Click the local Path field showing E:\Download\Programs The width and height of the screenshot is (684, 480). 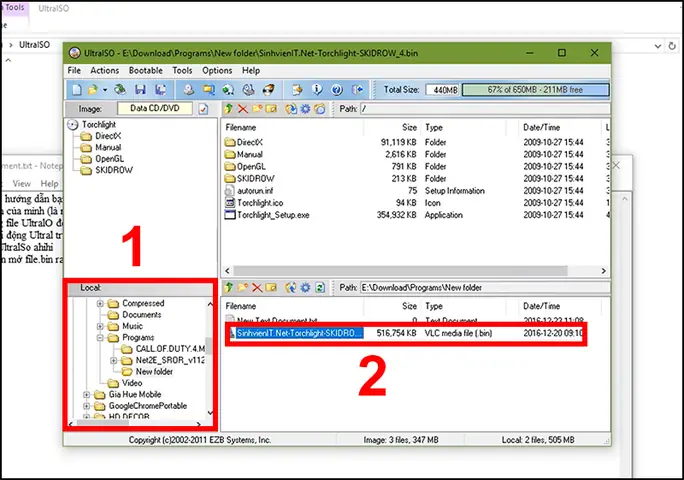(x=485, y=288)
